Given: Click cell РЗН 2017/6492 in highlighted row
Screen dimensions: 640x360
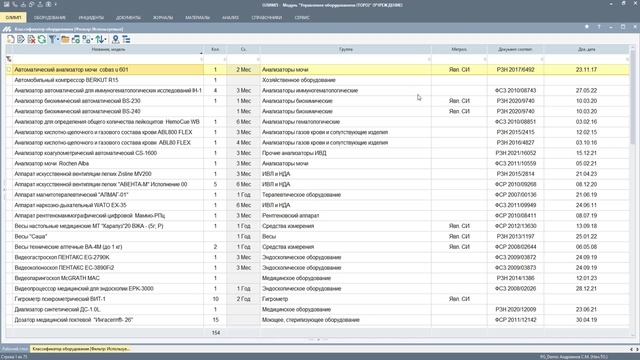Looking at the screenshot, I should pyautogui.click(x=515, y=69).
